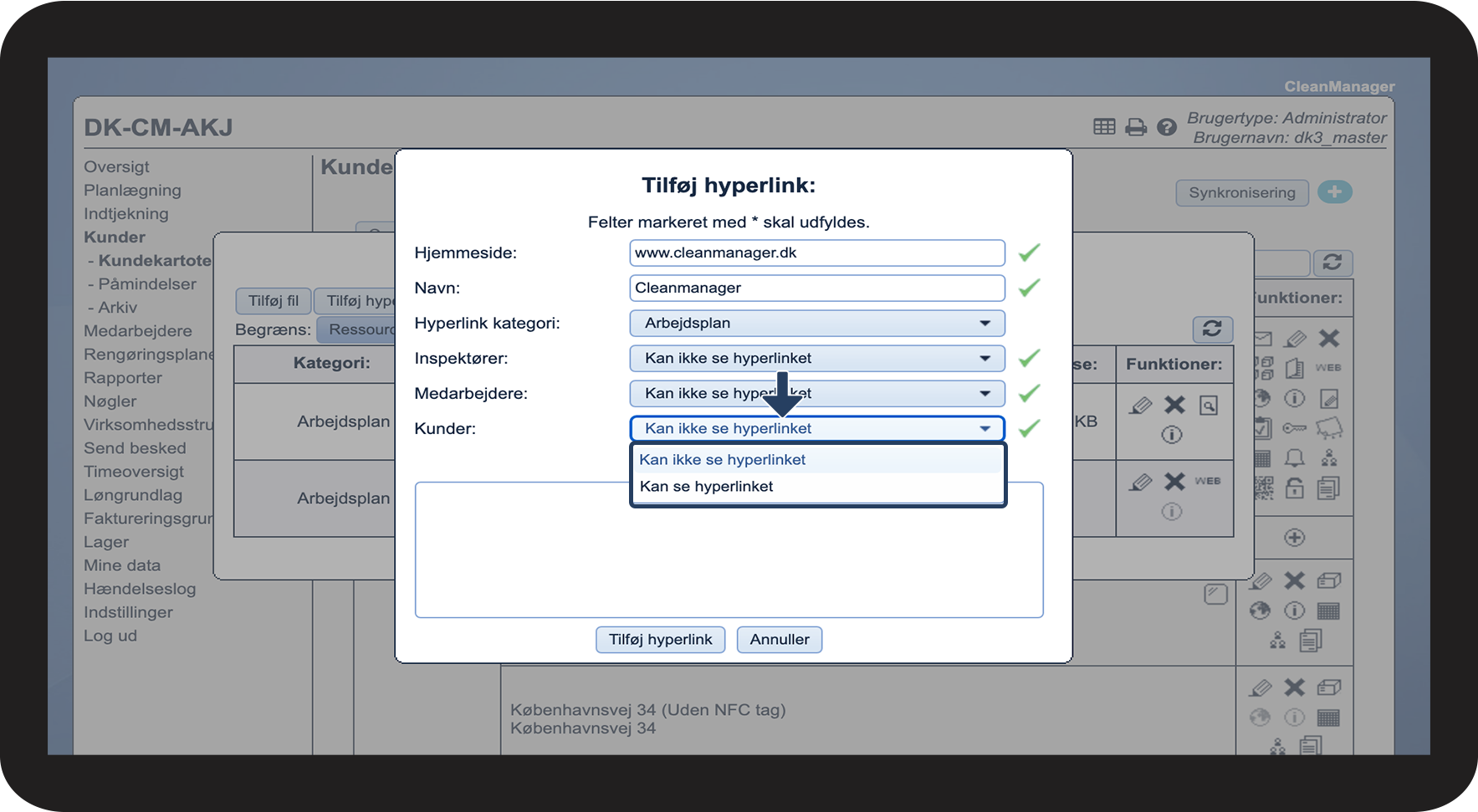Click the WEB icon in second Arbejdsplan row
The width and height of the screenshot is (1478, 812).
[1208, 481]
